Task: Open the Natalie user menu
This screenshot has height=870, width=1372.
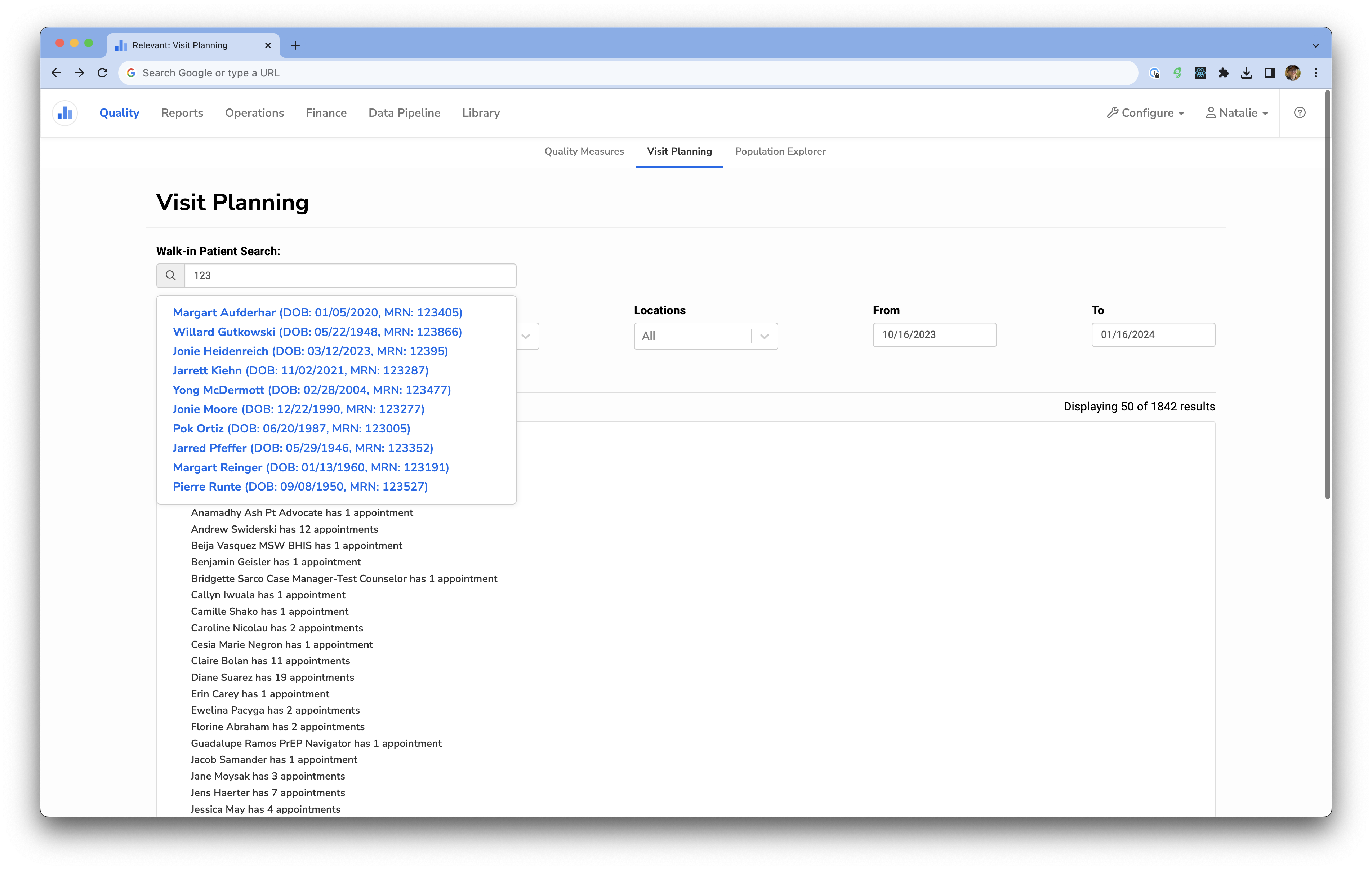Action: tap(1237, 113)
